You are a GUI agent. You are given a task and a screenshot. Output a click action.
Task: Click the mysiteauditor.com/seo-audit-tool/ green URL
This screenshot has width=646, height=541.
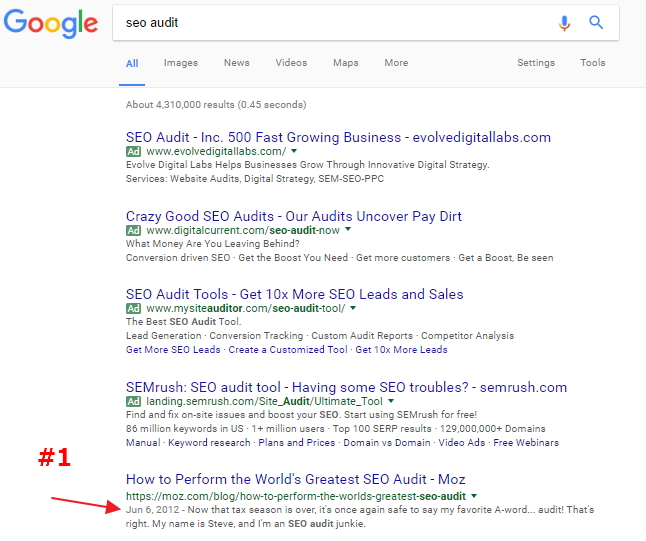tap(246, 309)
